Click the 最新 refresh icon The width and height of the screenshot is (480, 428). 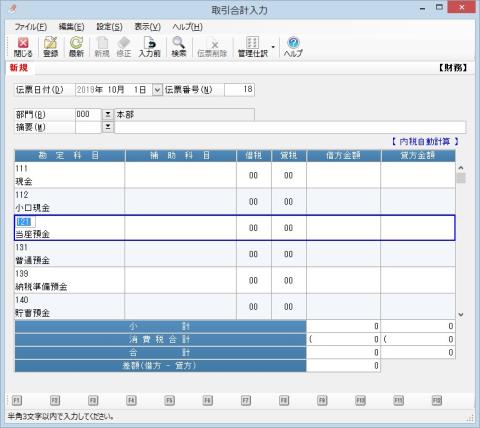pyautogui.click(x=76, y=47)
